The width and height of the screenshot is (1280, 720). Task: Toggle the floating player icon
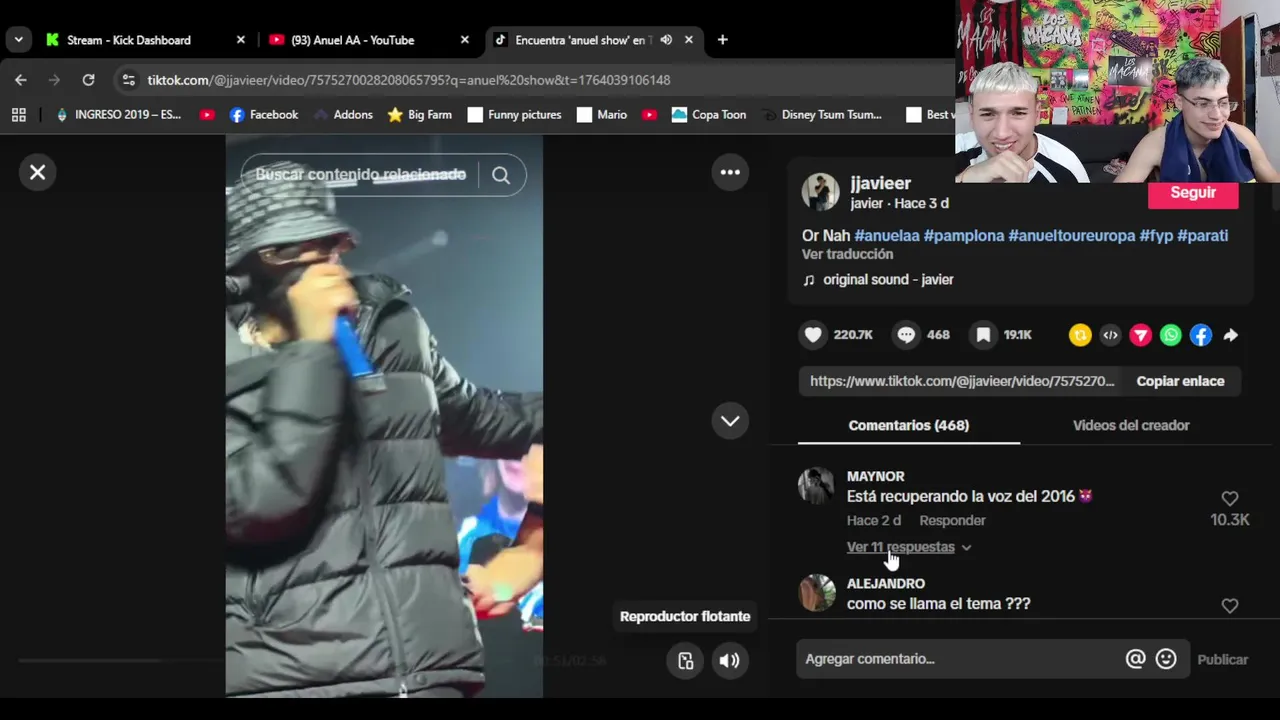click(x=685, y=660)
